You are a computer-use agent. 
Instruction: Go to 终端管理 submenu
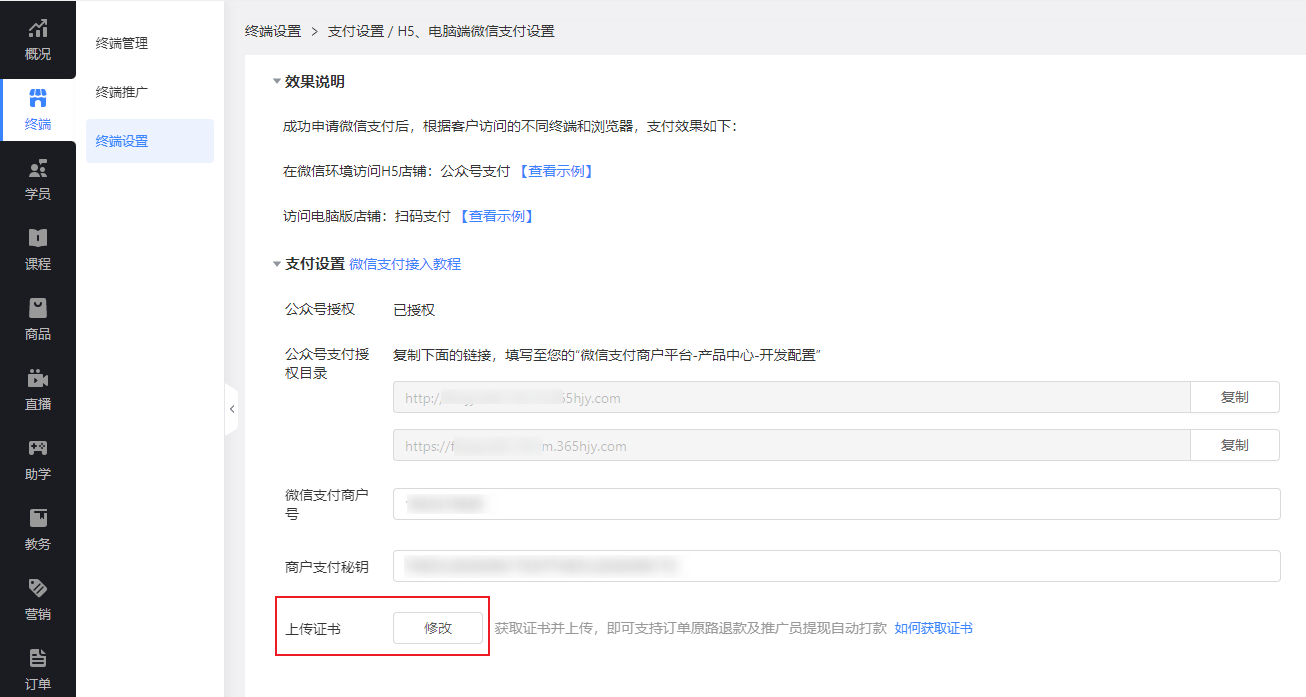[122, 43]
